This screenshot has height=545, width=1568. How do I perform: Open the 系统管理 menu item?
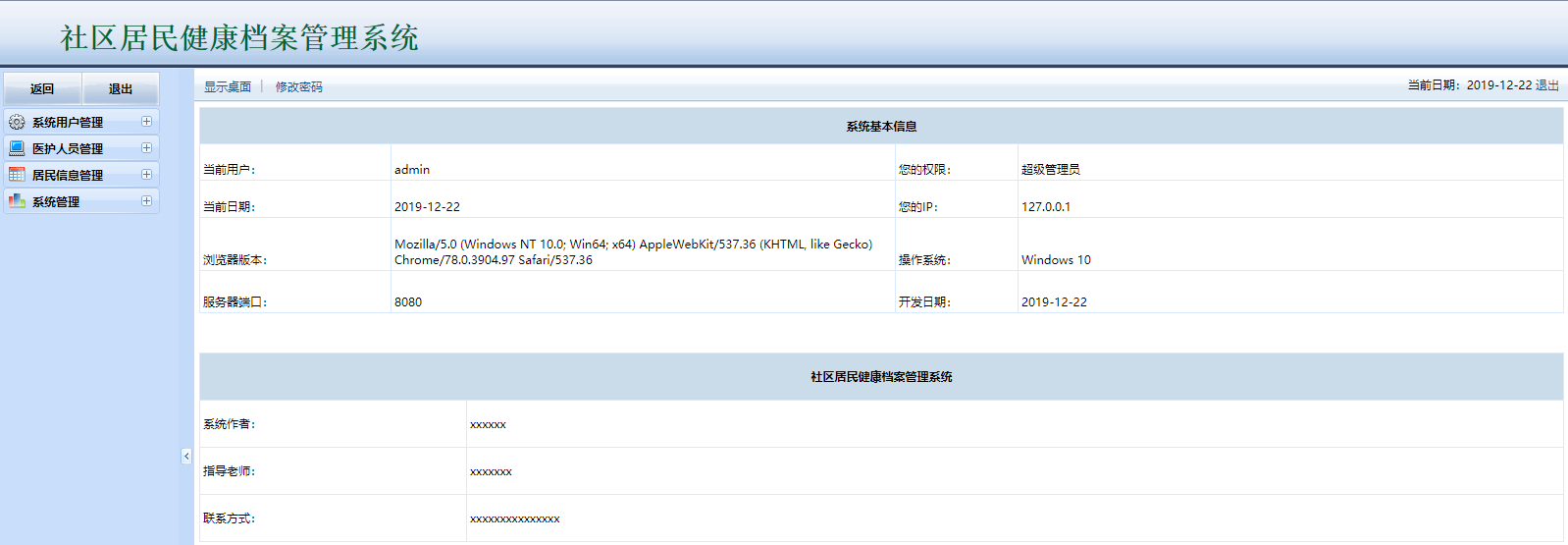click(x=80, y=201)
